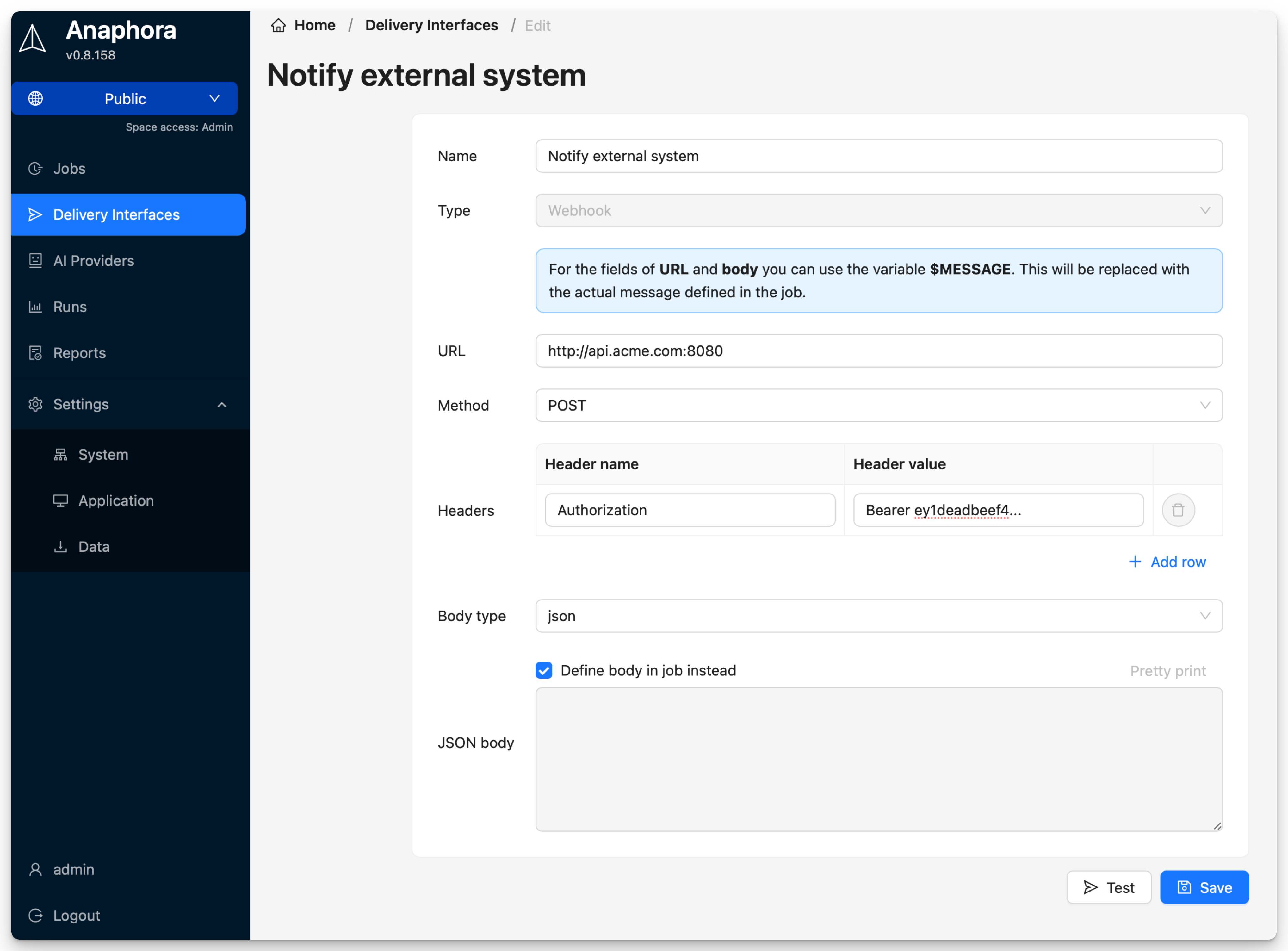Open AI Providers via its sidebar icon

(35, 261)
